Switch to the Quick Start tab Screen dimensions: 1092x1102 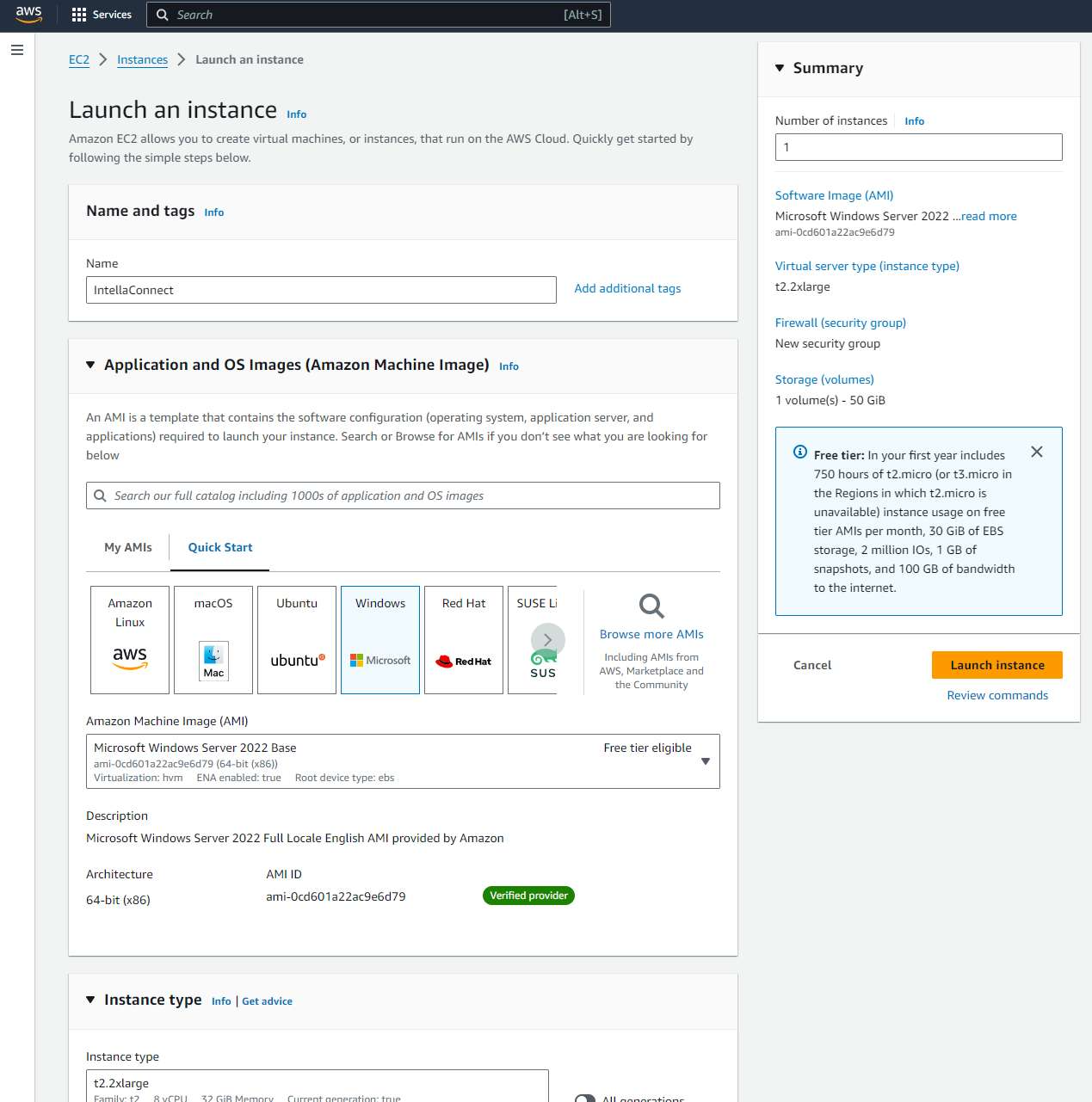(220, 547)
